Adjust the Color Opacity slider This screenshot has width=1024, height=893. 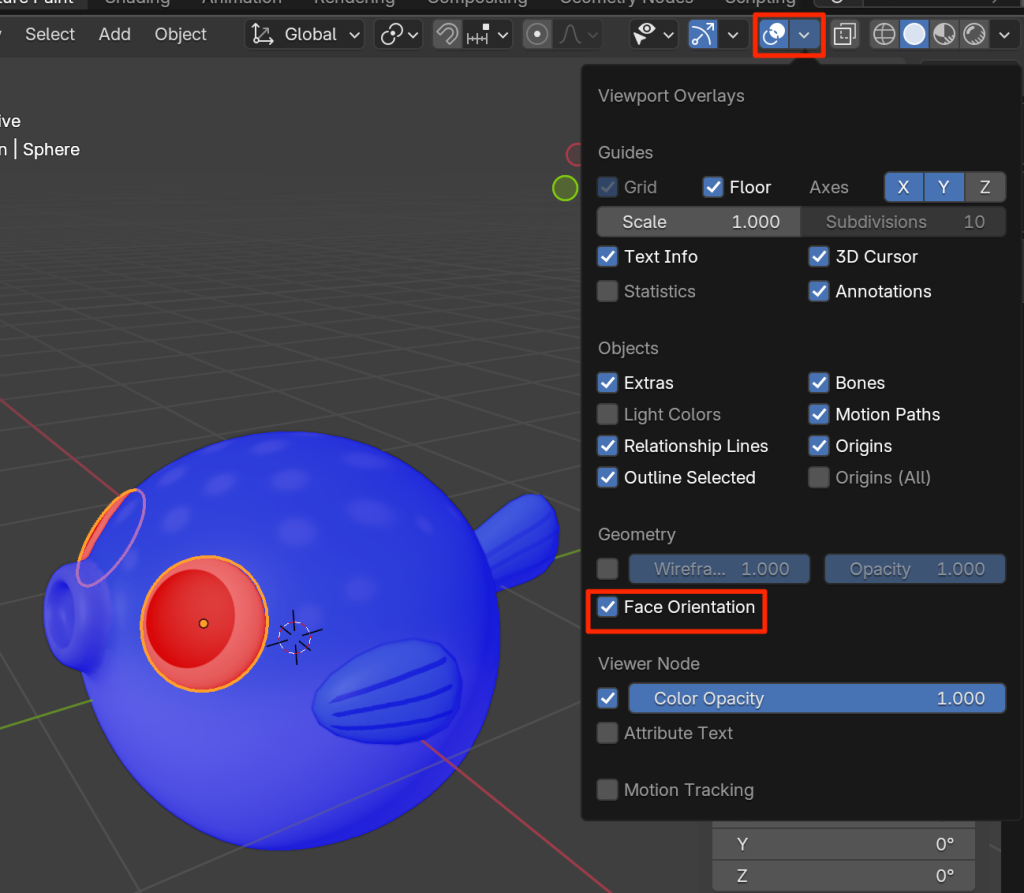pos(816,699)
